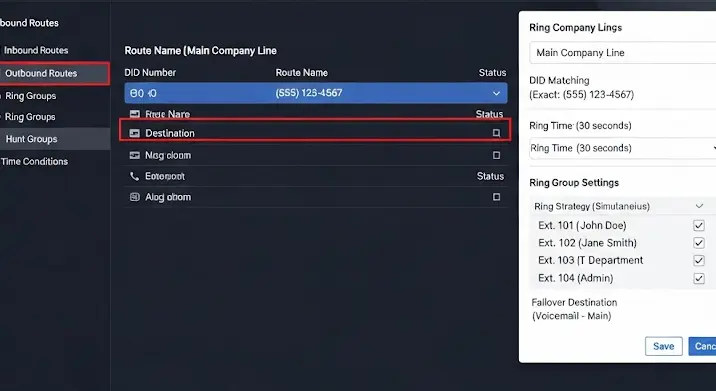Viewport: 716px width, 391px height.
Task: Click the icon beside Alog obom row
Action: pos(134,197)
